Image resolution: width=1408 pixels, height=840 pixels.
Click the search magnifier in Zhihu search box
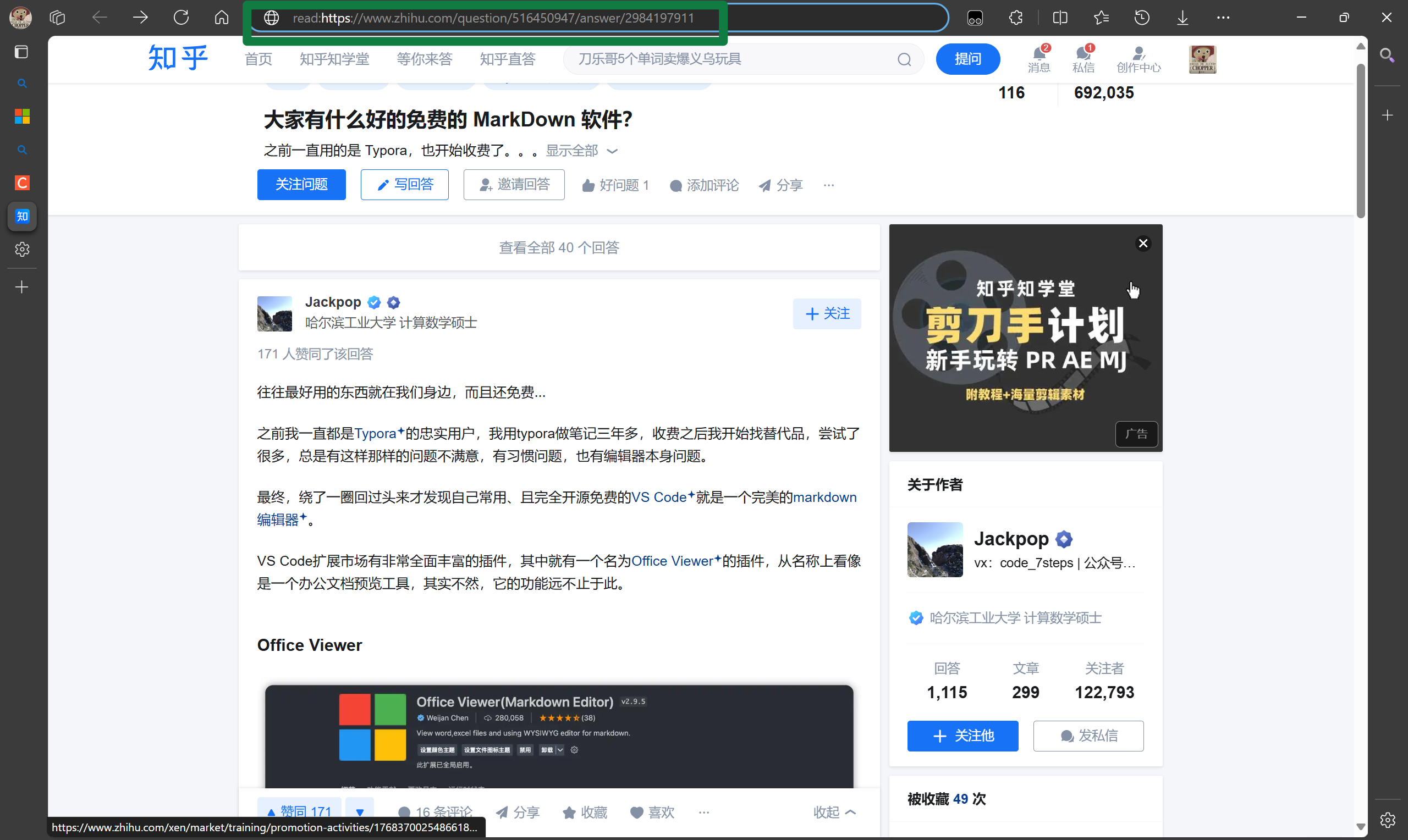coord(904,59)
